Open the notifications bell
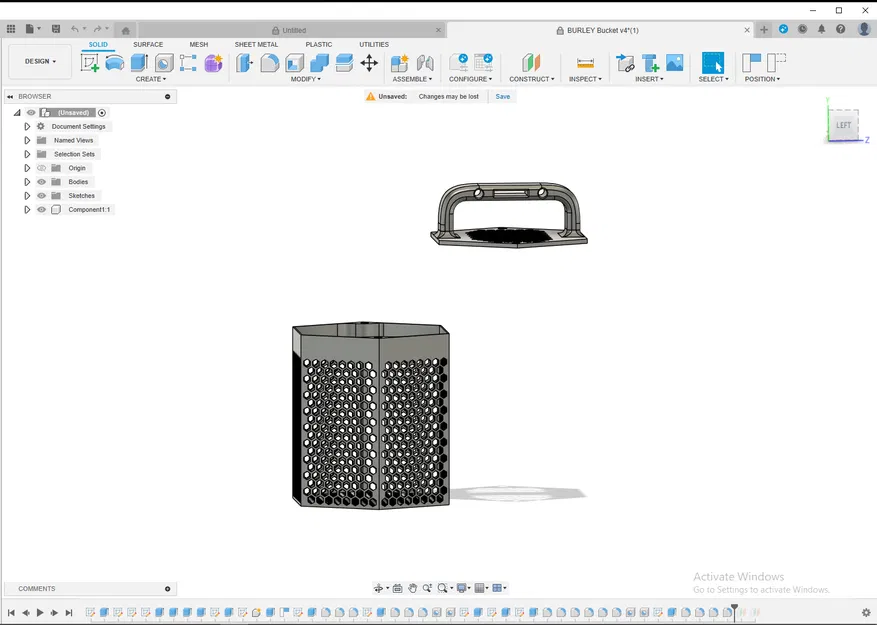The width and height of the screenshot is (877, 625). click(821, 29)
